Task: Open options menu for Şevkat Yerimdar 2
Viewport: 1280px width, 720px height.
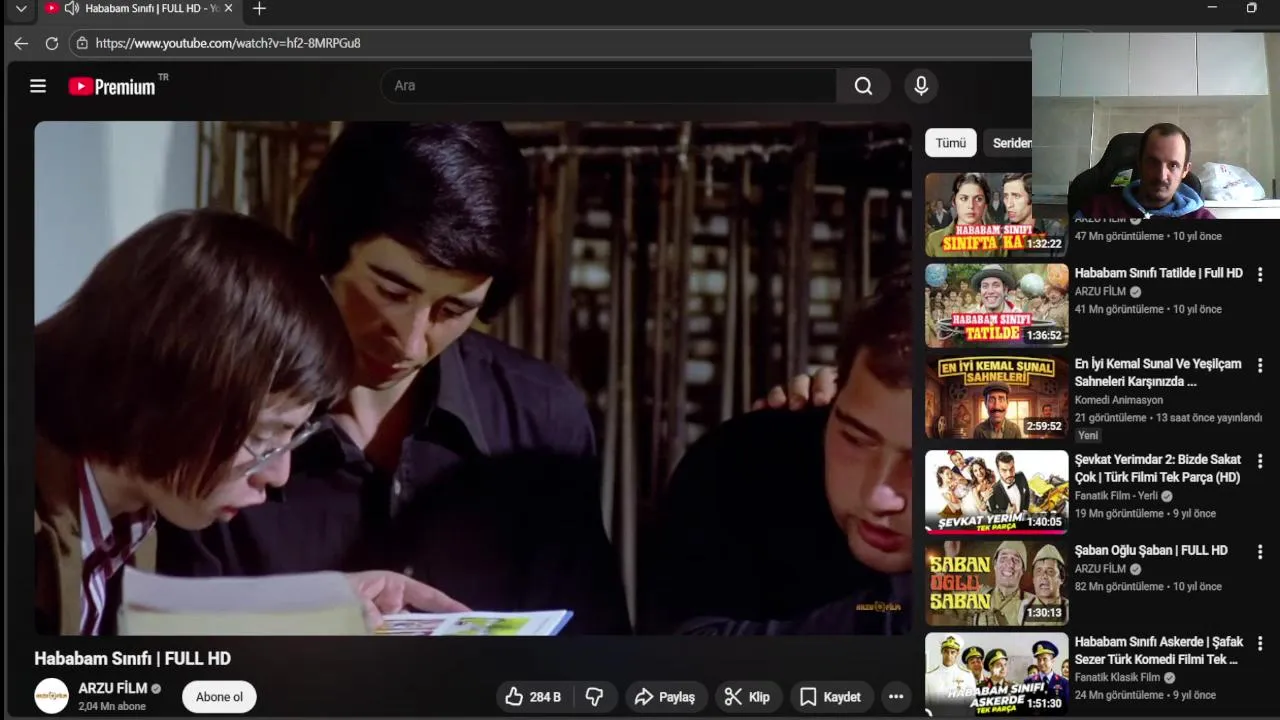Action: coord(1260,460)
